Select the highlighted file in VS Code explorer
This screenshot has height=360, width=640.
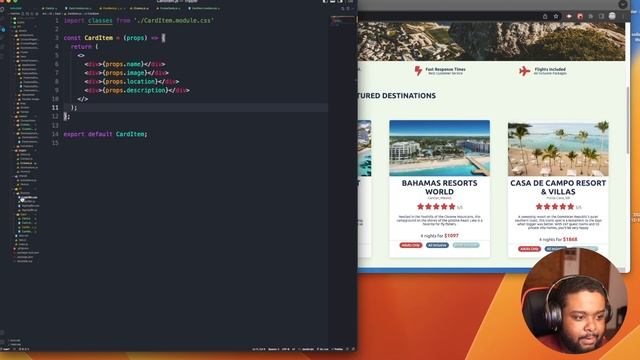(x=28, y=198)
